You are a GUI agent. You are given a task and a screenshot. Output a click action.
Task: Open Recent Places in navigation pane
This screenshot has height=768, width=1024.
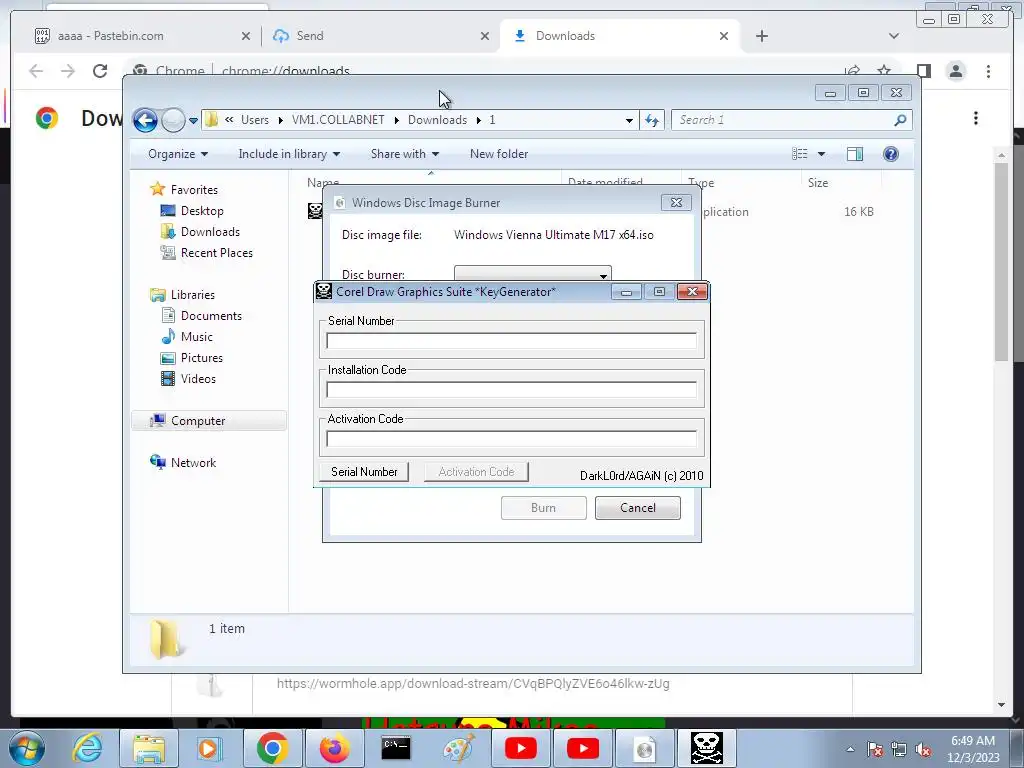[x=216, y=253]
